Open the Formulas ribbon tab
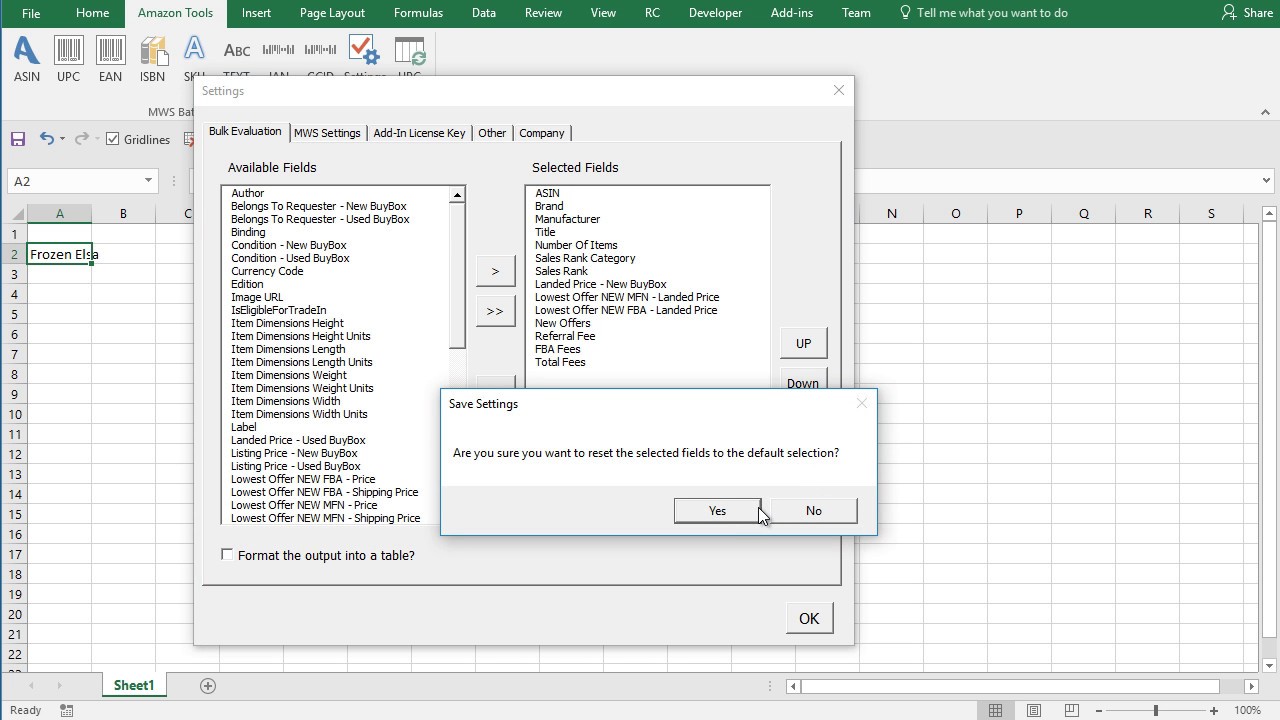Viewport: 1280px width, 720px height. pyautogui.click(x=418, y=13)
